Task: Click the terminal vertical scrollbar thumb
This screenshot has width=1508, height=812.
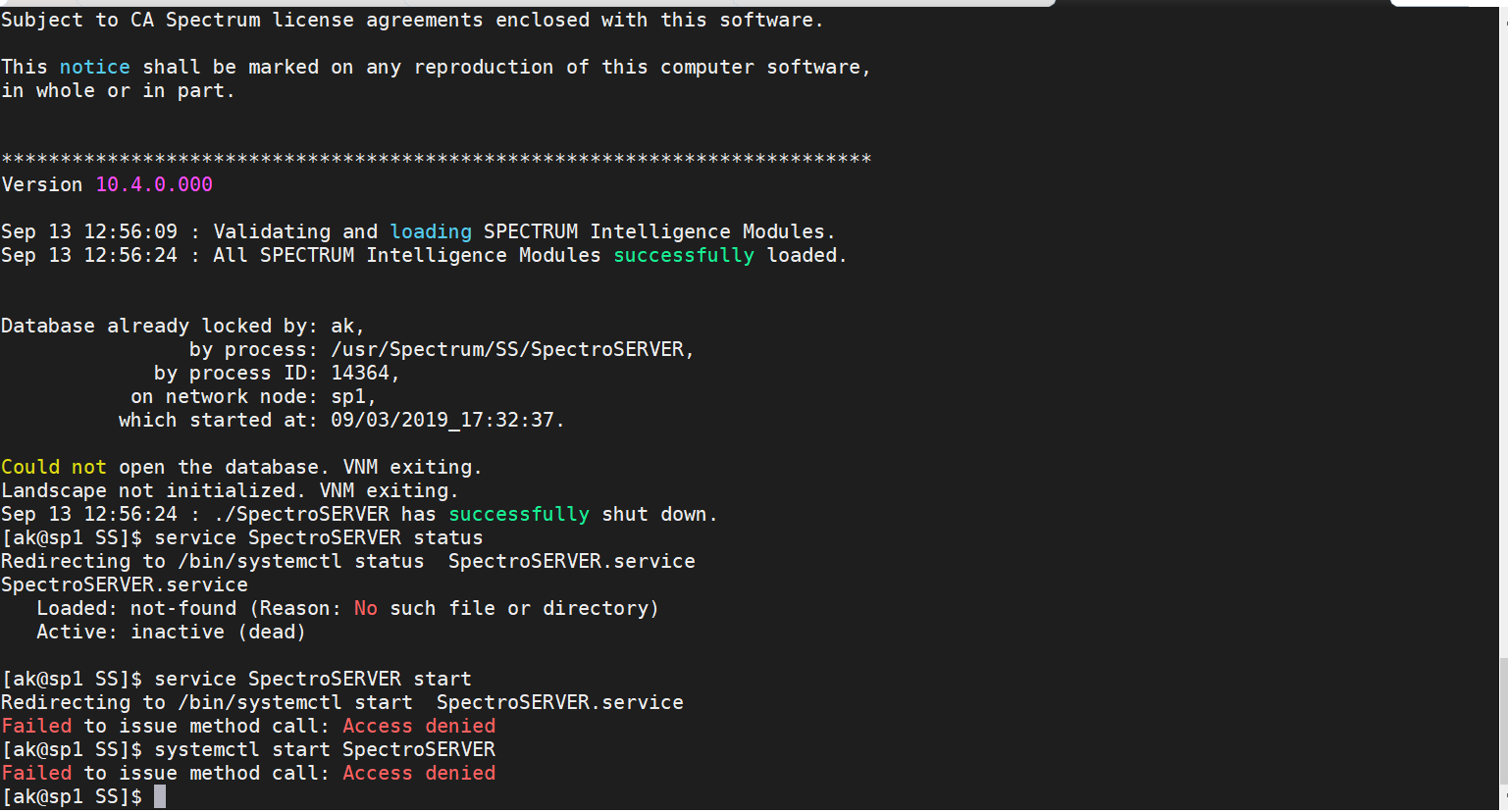Action: [x=1502, y=722]
